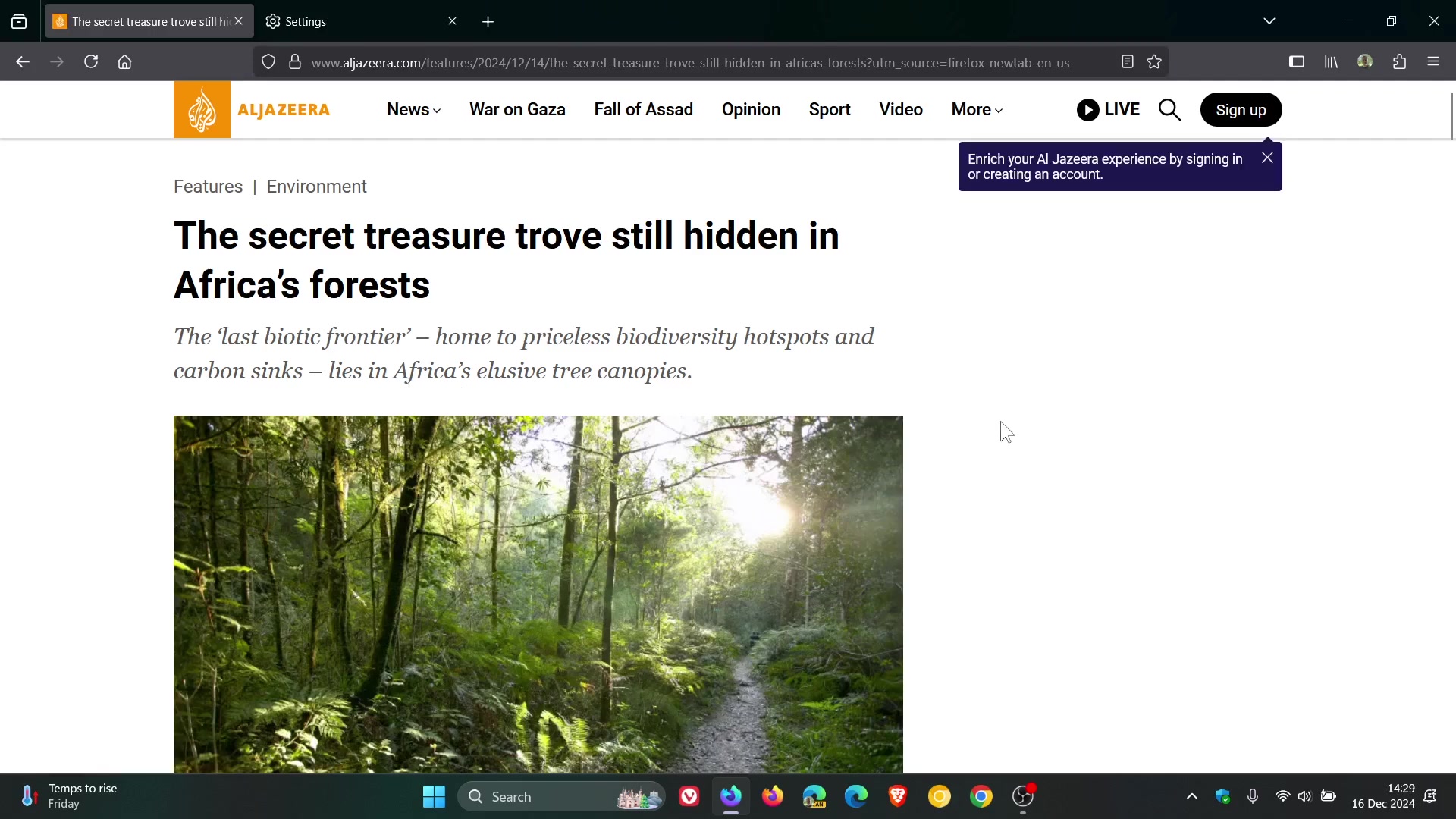Viewport: 1456px width, 819px height.
Task: Open the Sport section
Action: tap(830, 110)
